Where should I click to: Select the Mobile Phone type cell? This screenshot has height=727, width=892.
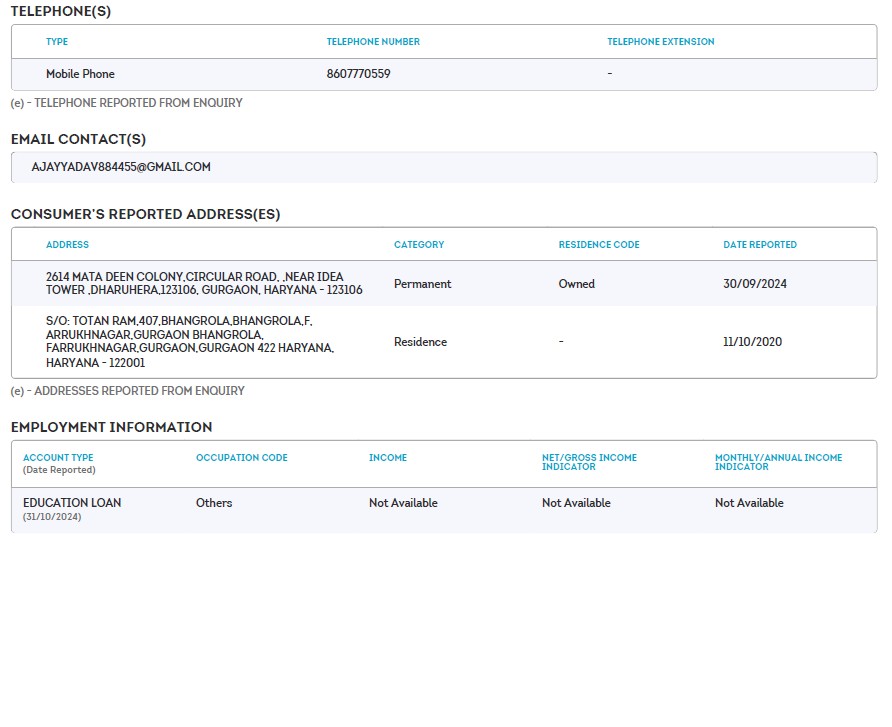tap(80, 74)
